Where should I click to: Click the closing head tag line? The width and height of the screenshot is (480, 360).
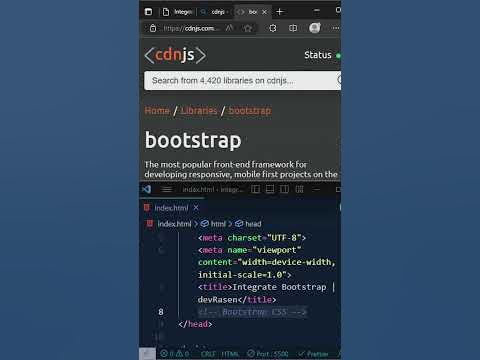pyautogui.click(x=195, y=324)
